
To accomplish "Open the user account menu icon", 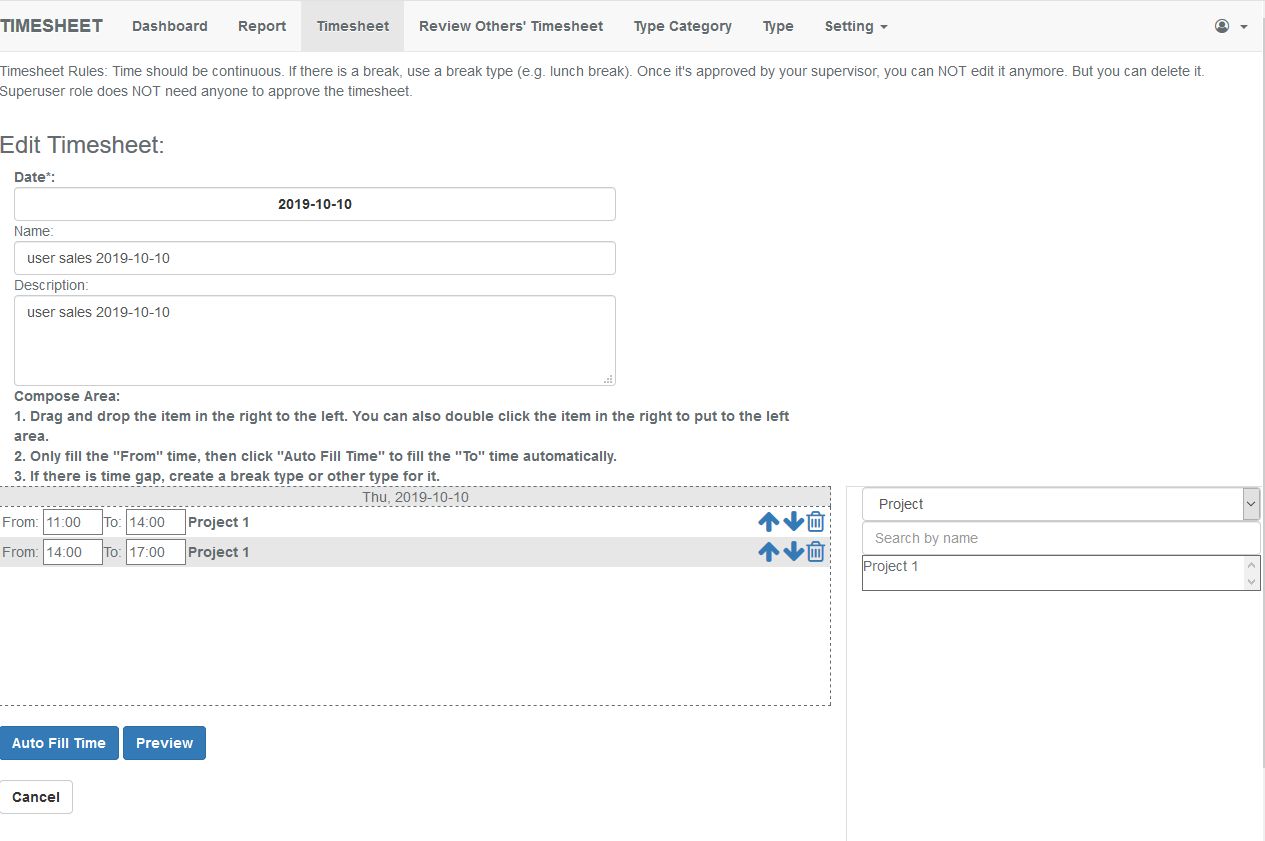I will (x=1230, y=26).
